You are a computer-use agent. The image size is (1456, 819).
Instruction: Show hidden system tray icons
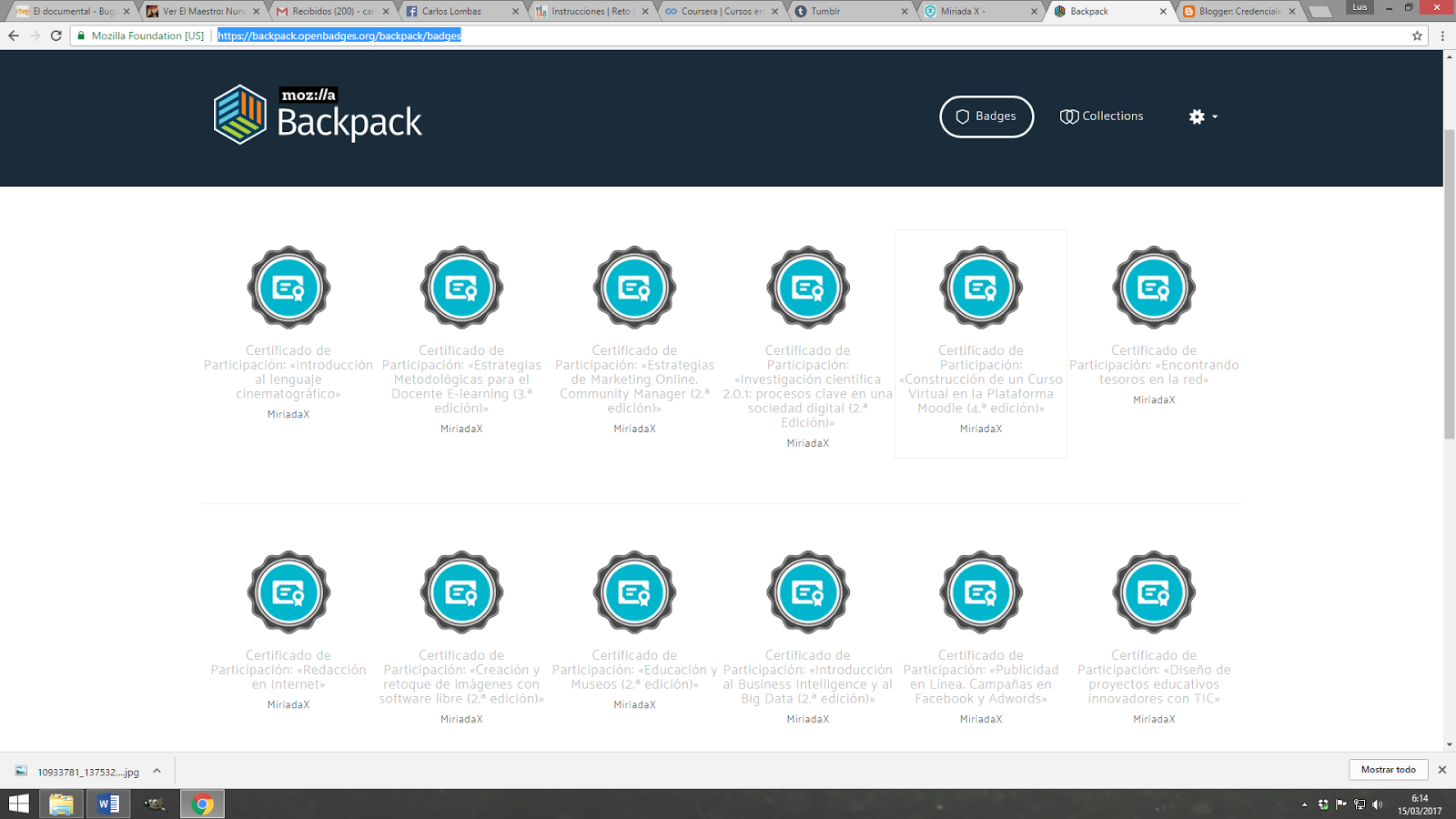click(1305, 804)
